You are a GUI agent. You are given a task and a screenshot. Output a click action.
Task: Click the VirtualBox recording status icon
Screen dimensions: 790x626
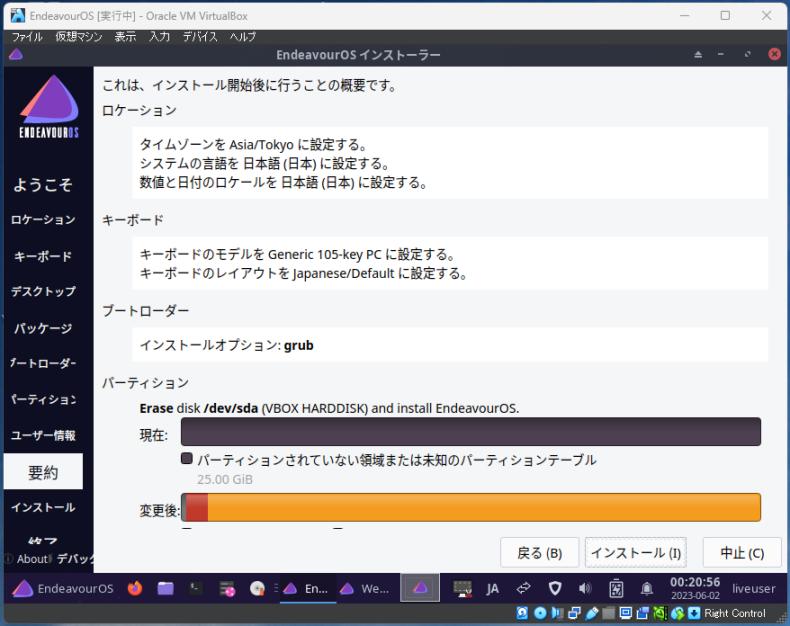click(643, 613)
